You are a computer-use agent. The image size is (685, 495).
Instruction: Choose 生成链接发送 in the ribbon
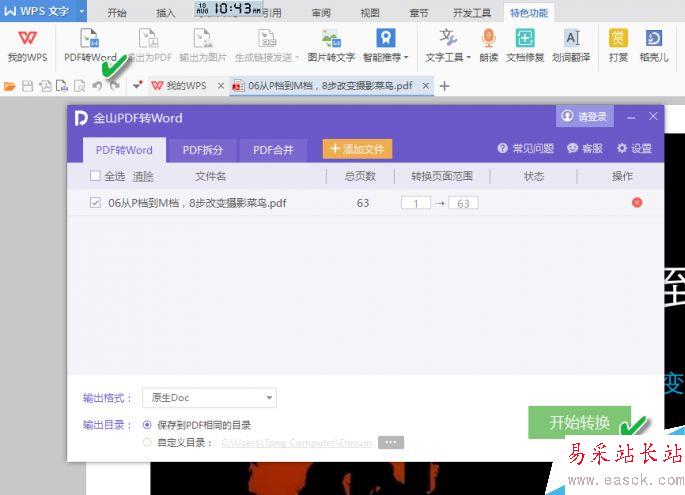267,45
